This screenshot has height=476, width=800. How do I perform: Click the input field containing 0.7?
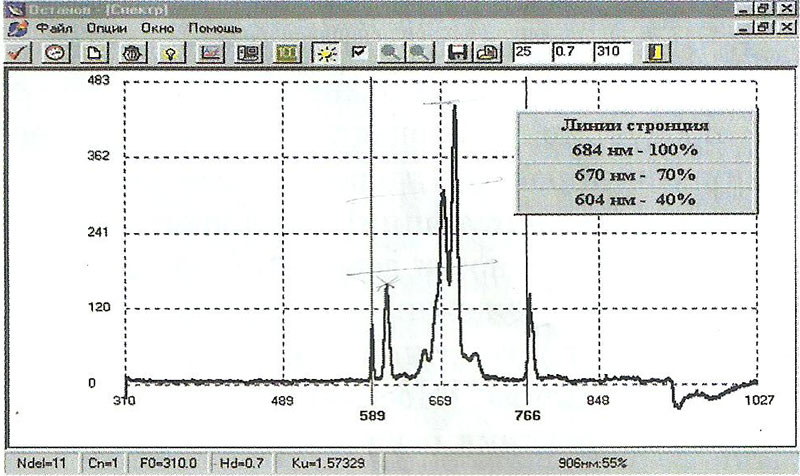click(x=572, y=52)
